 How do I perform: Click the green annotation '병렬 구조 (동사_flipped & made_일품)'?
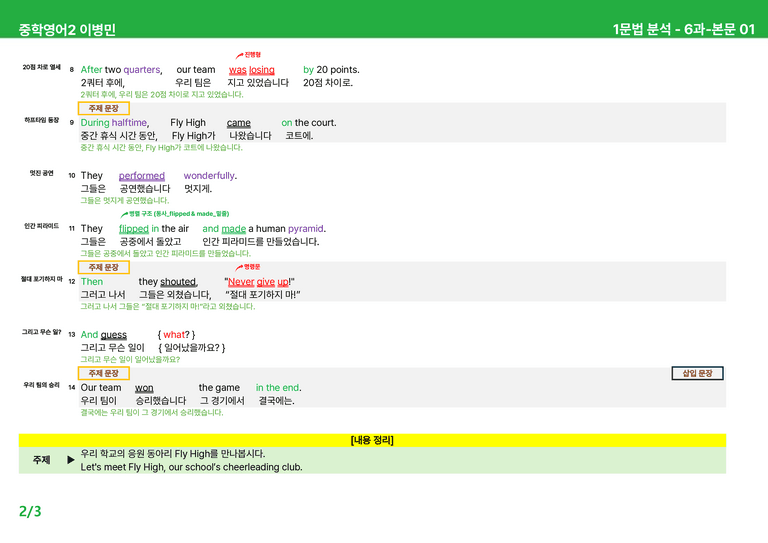pos(175,214)
